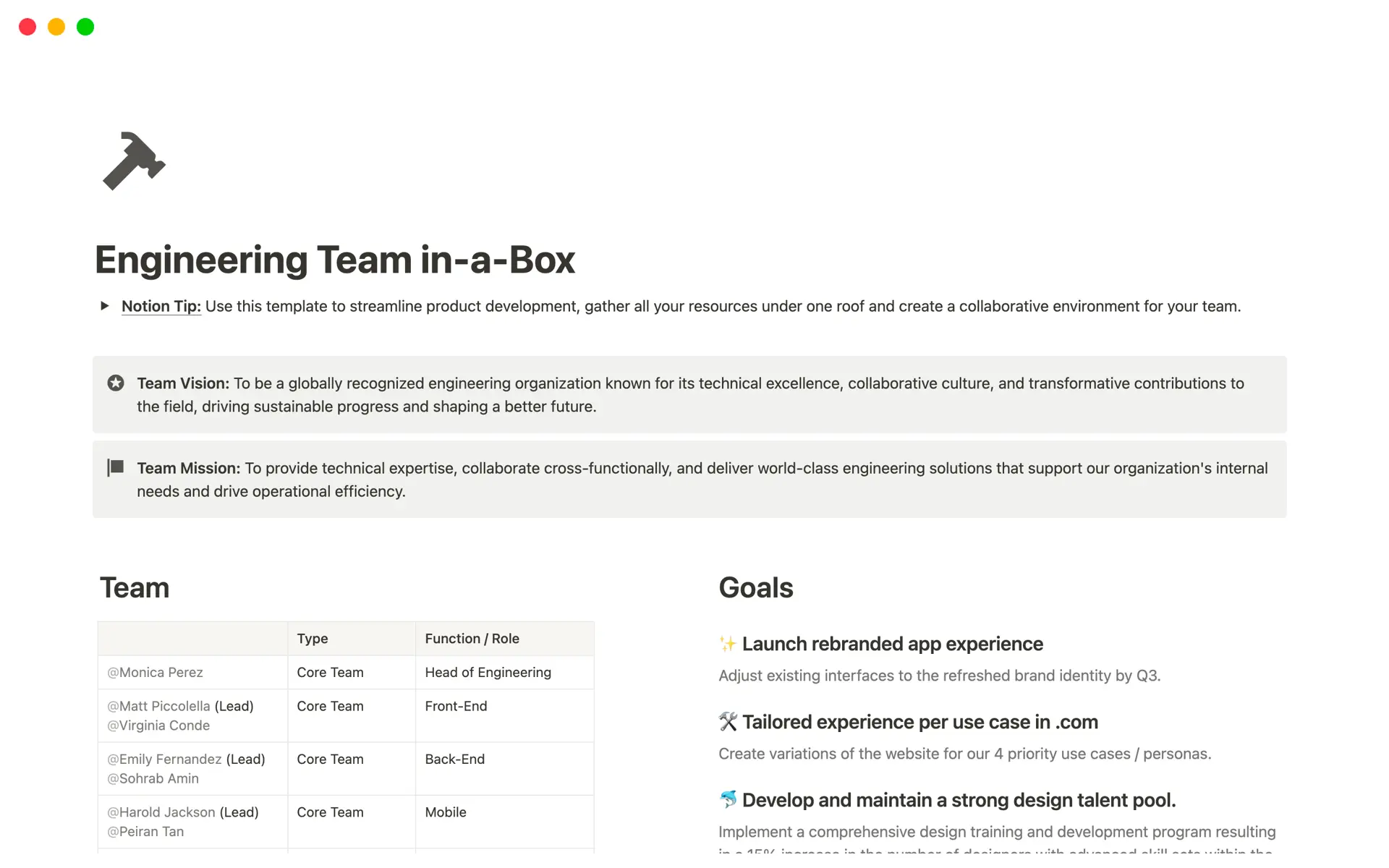Click the Type column header
The height and width of the screenshot is (868, 1389).
click(313, 639)
